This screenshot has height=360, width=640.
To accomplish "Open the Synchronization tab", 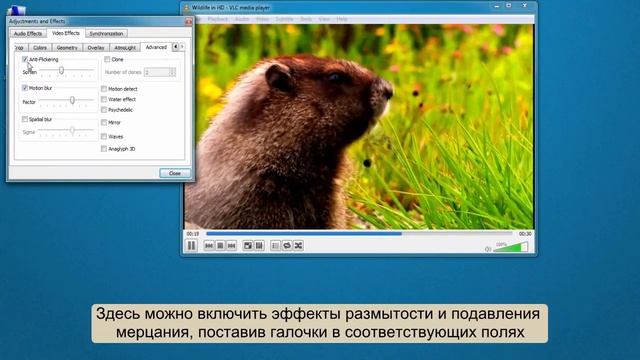I will pyautogui.click(x=107, y=33).
